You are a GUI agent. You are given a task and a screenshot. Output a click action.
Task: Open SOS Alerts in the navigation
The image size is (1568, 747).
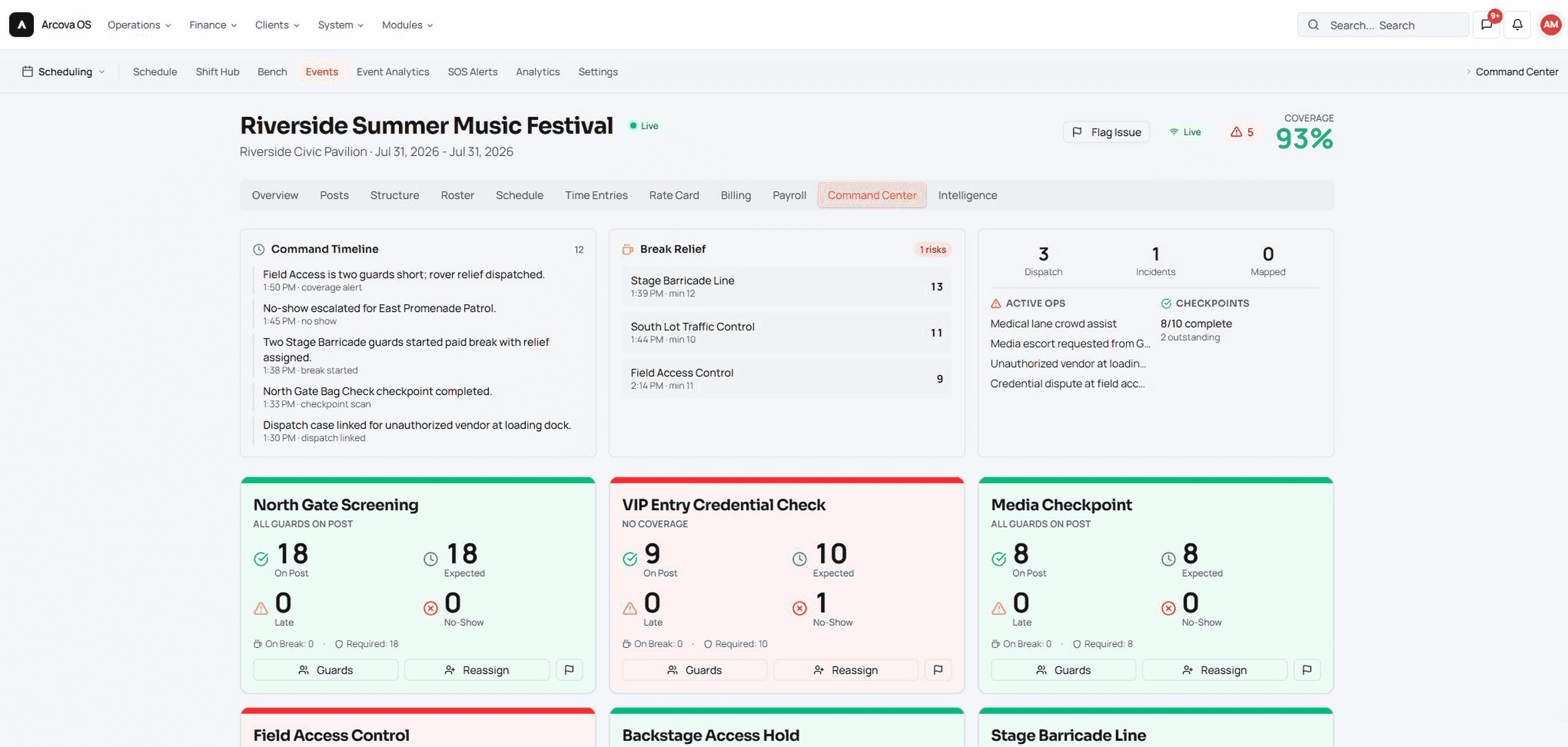tap(472, 71)
